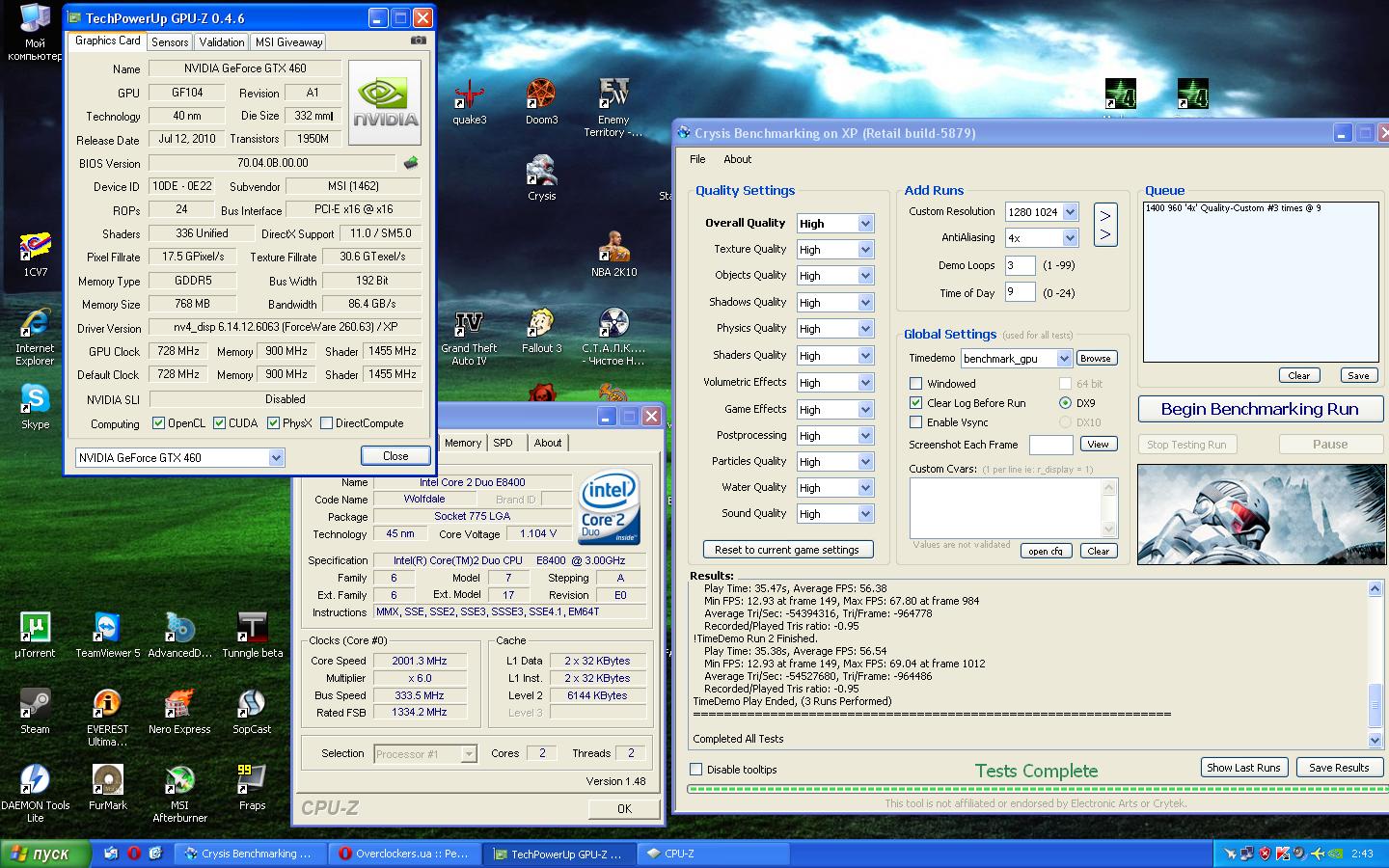
Task: Open EVEREST Ultimate desktop shortcut
Action: [x=107, y=719]
